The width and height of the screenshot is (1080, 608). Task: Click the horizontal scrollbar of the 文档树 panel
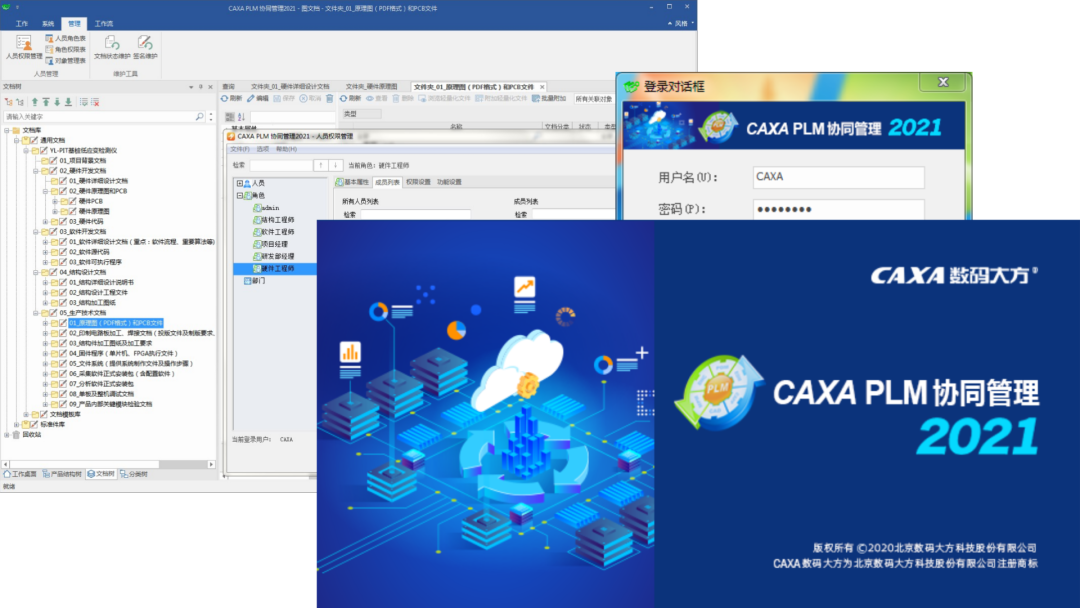[108, 464]
